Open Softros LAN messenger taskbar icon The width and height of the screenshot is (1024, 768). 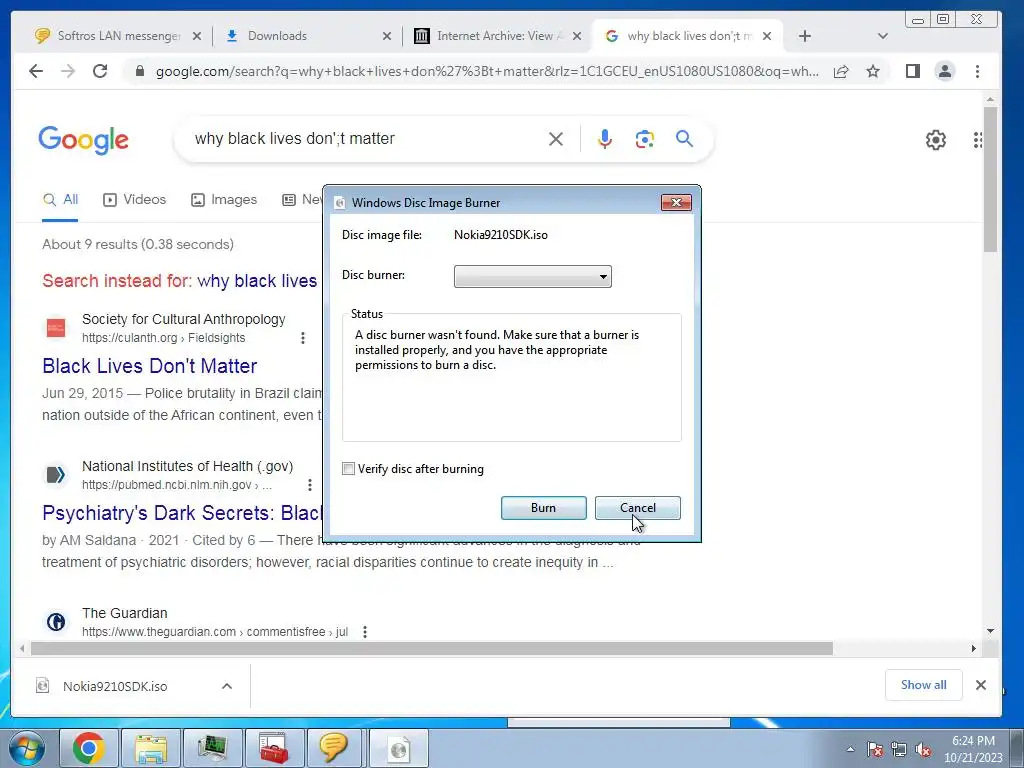(333, 748)
